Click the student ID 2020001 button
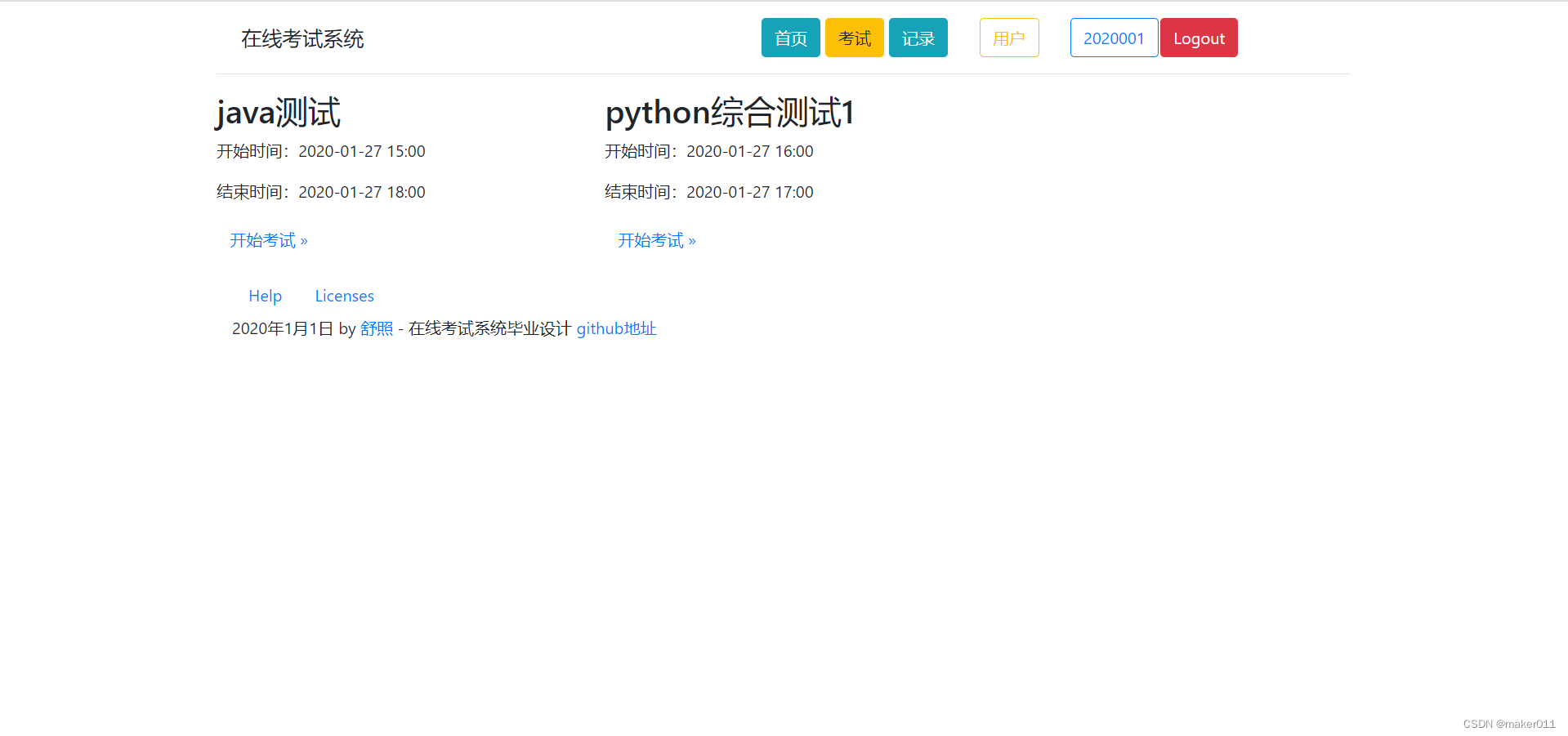Screen dimensions: 1568x736 tap(1113, 38)
